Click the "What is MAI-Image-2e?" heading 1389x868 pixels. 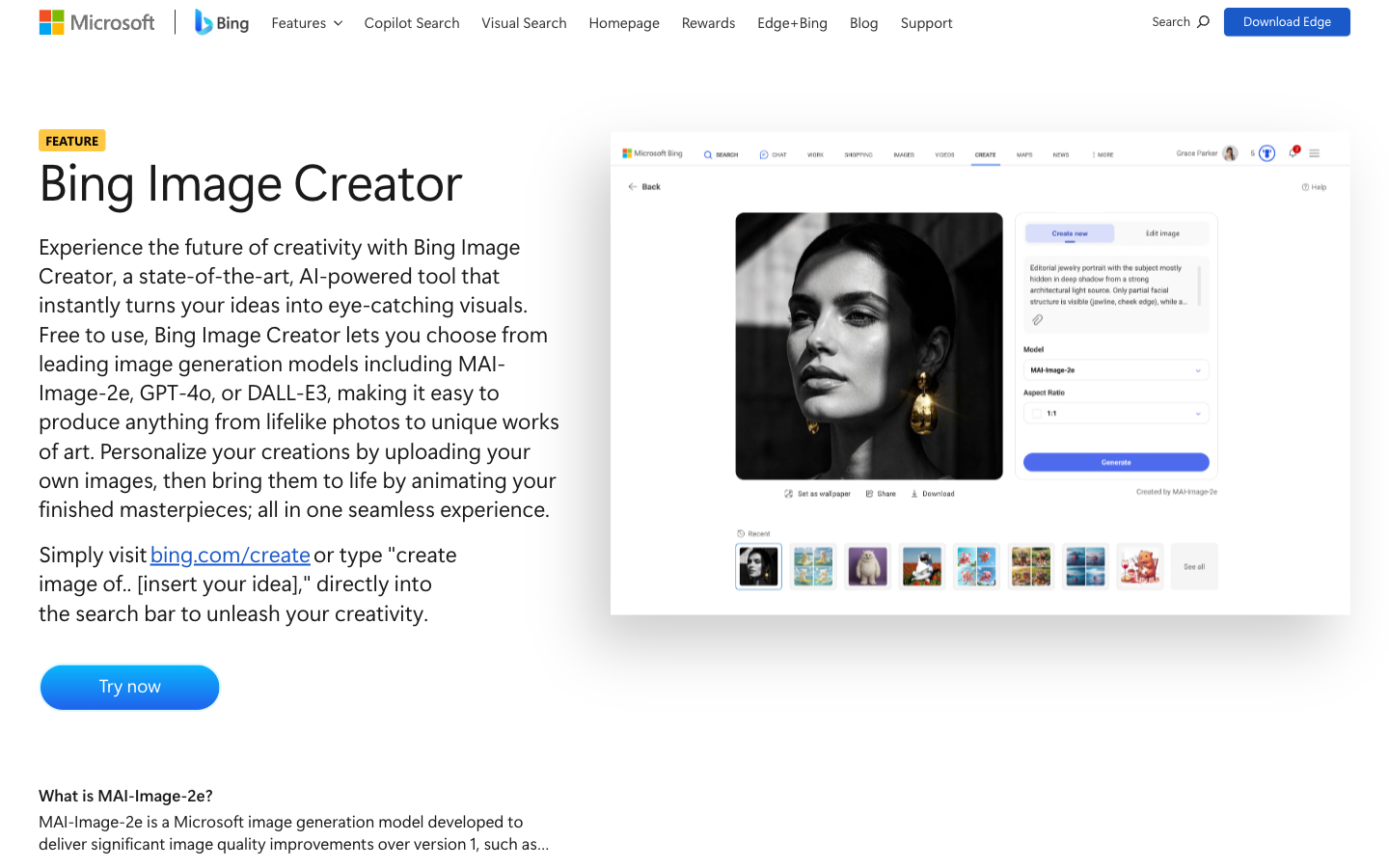(125, 796)
